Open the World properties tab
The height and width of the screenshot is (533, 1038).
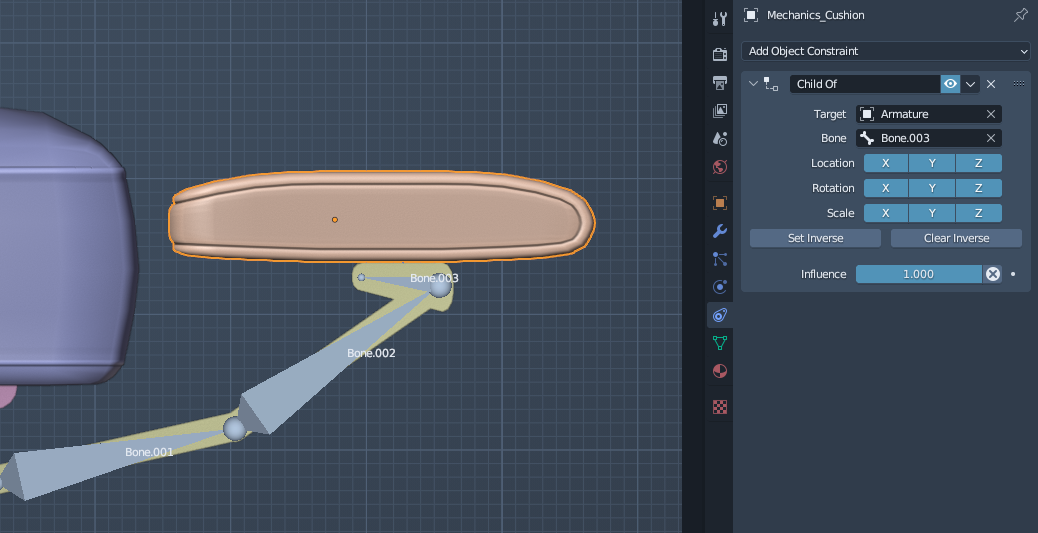(719, 166)
